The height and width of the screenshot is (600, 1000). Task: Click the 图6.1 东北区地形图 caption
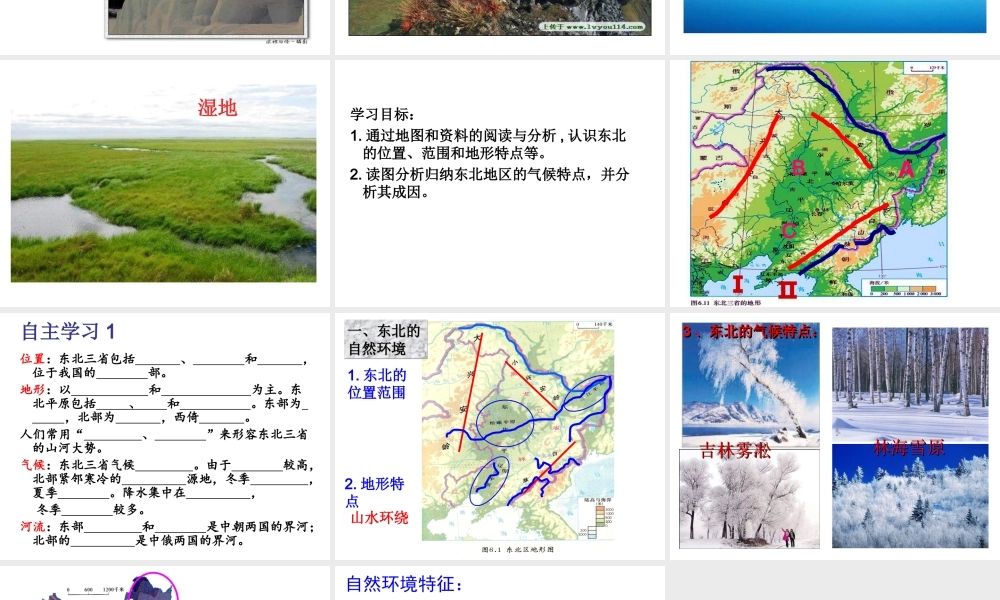(517, 550)
